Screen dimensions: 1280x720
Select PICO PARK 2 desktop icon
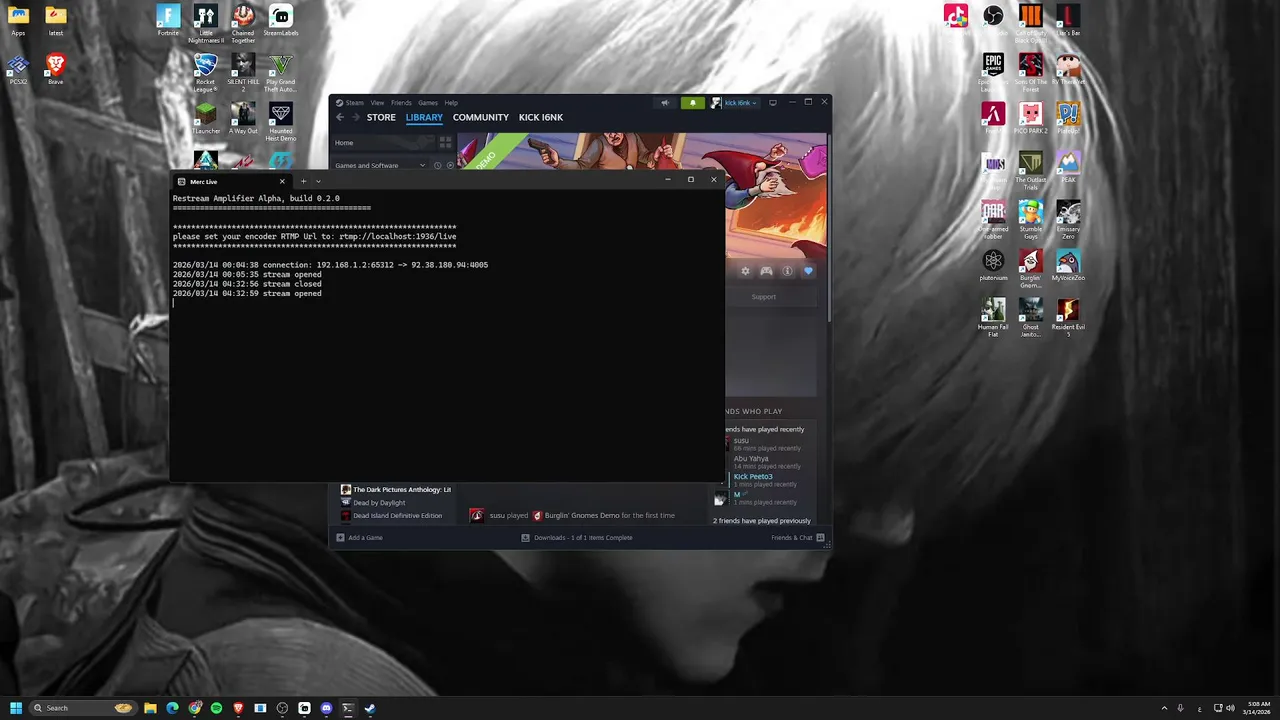[1030, 118]
